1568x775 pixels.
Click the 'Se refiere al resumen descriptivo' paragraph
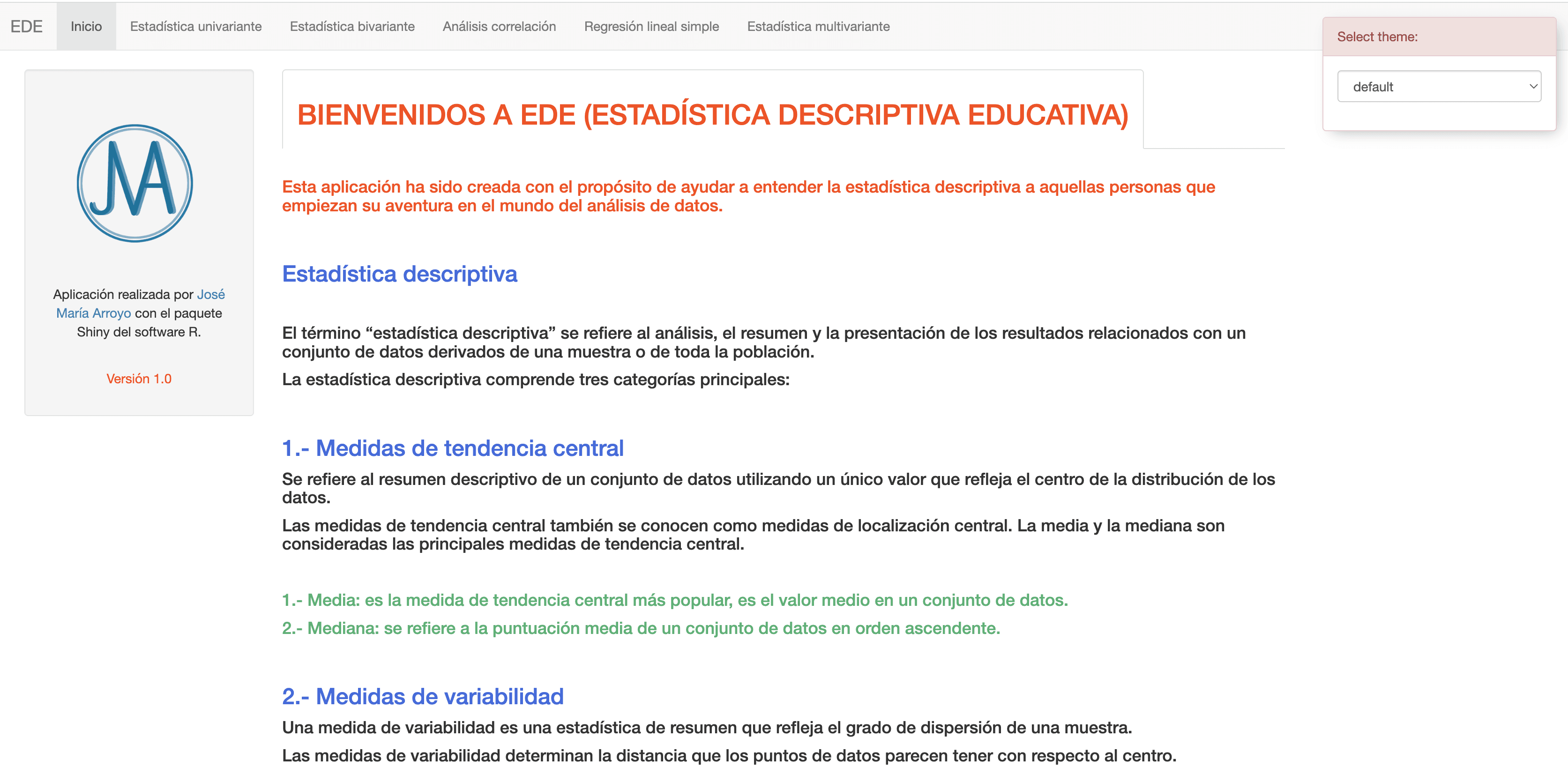click(x=778, y=488)
